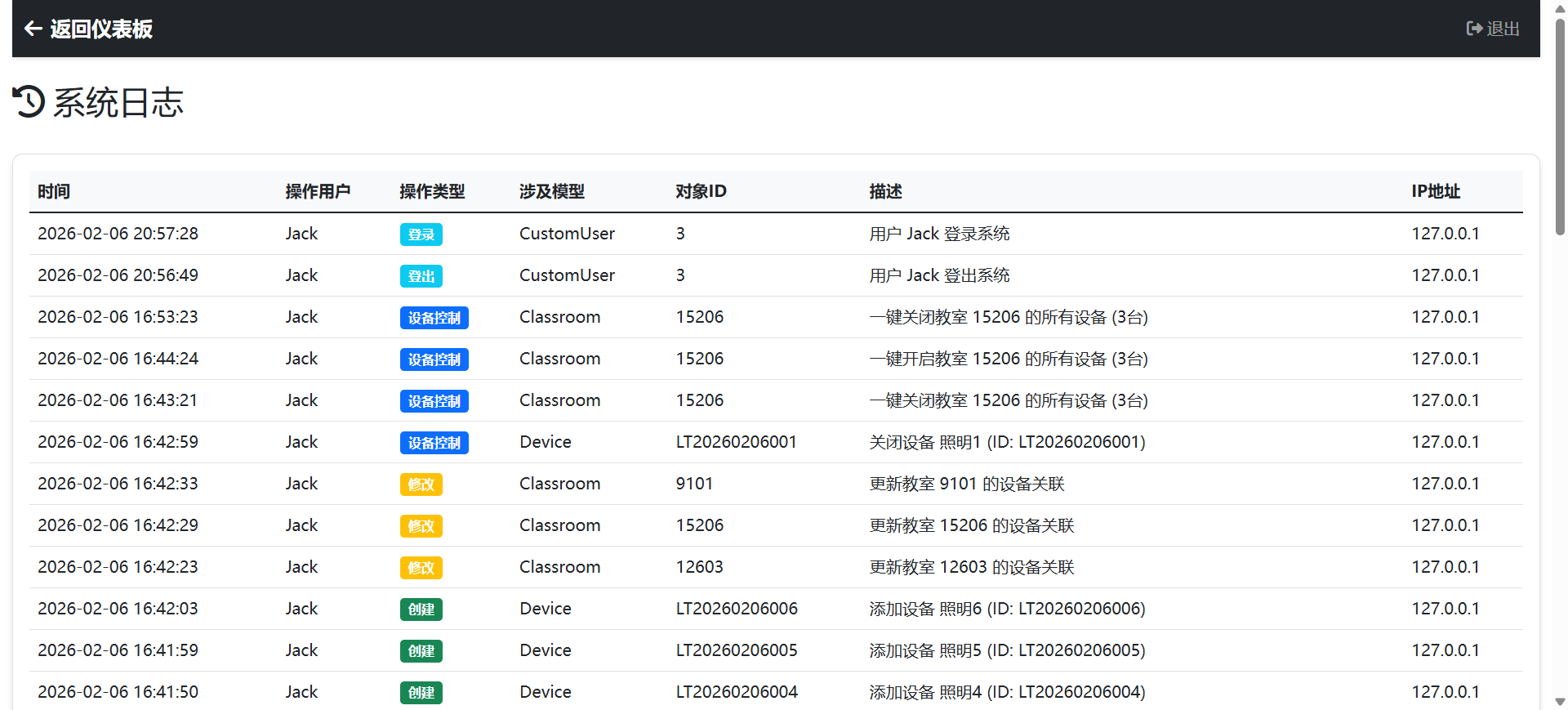Image resolution: width=1568 pixels, height=710 pixels.
Task: Click Device model in 16:42:03 row
Action: (546, 609)
